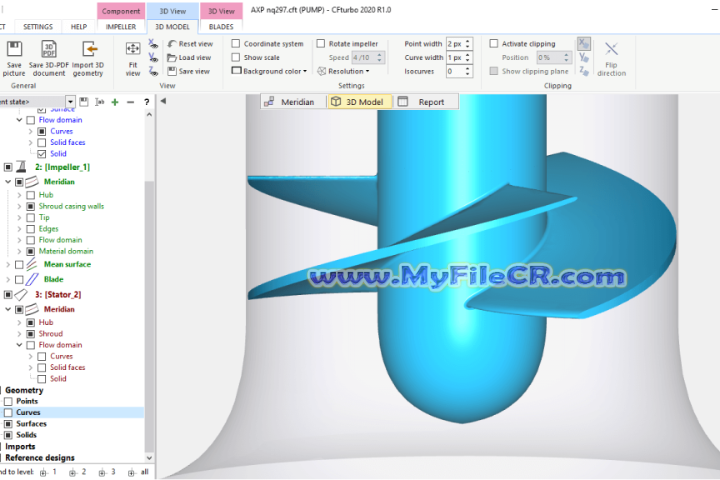This screenshot has height=480, width=720.
Task: Check the Edges checkbox
Action: point(31,229)
